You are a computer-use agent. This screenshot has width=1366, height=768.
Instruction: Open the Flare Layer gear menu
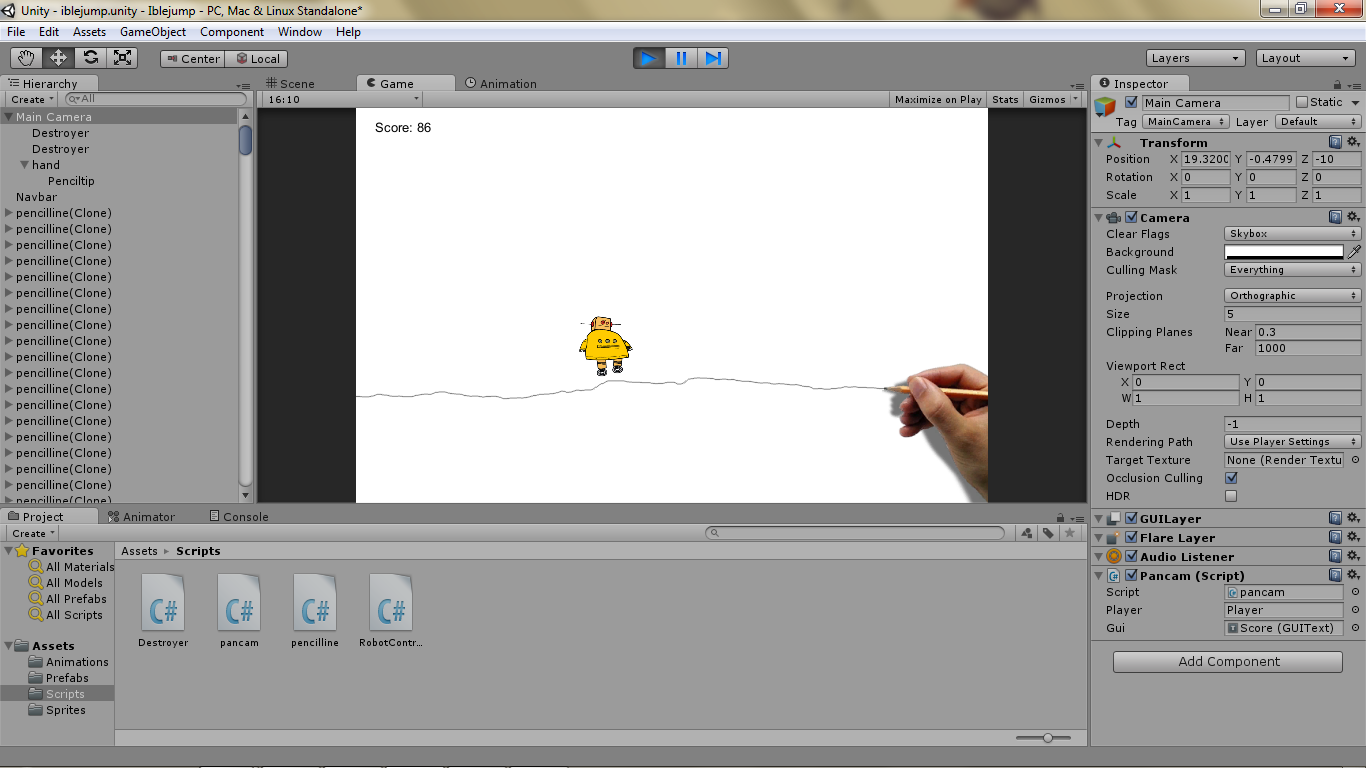click(1353, 537)
